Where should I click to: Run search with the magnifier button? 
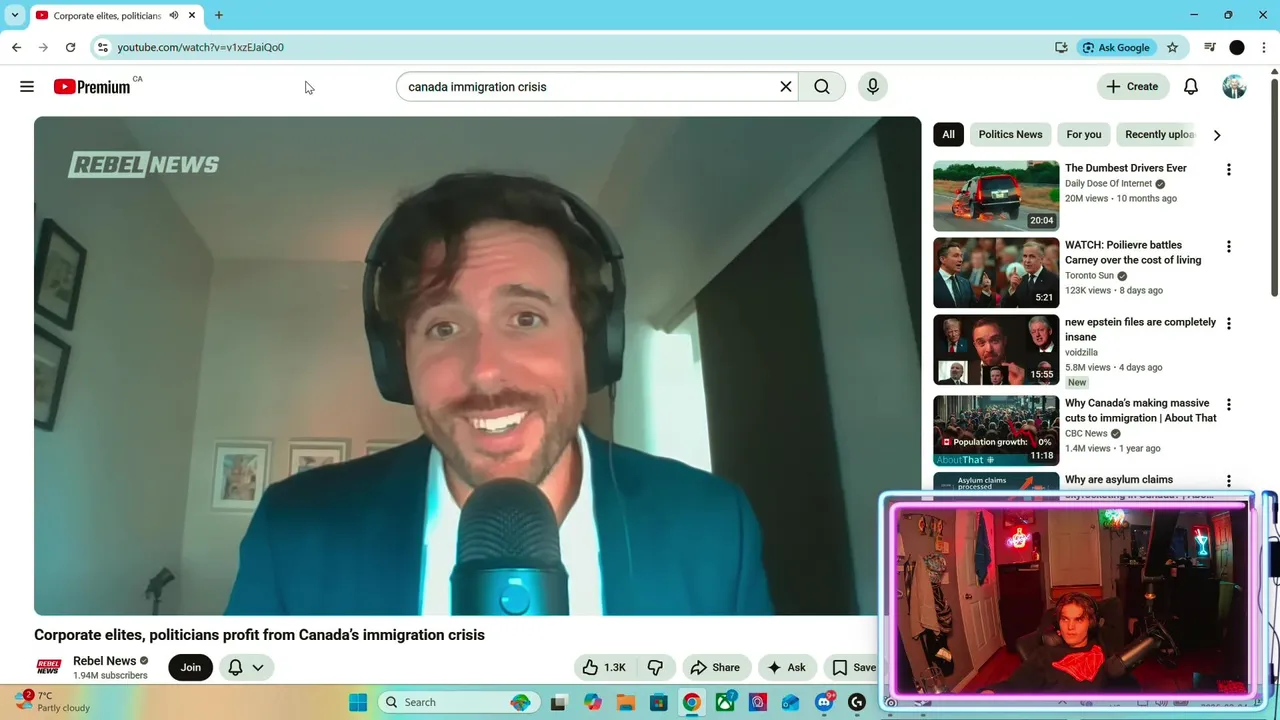coord(822,87)
